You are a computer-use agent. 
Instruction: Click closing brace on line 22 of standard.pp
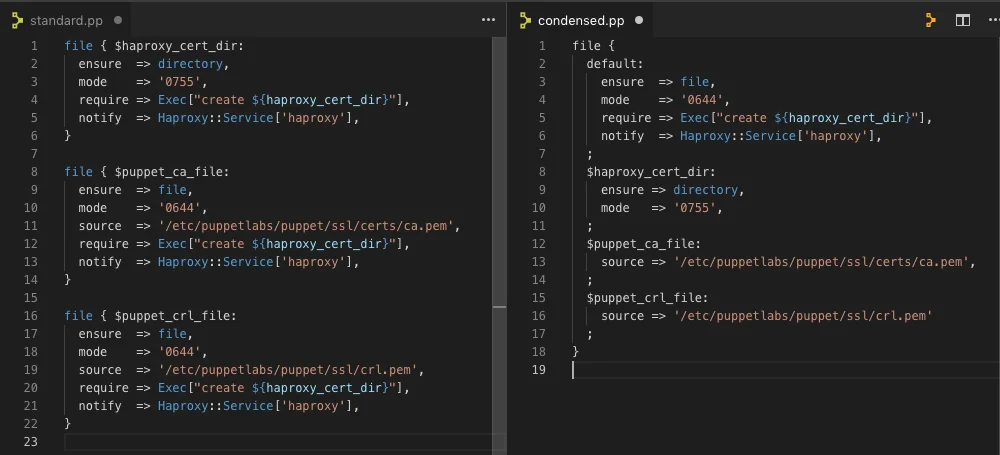(68, 424)
